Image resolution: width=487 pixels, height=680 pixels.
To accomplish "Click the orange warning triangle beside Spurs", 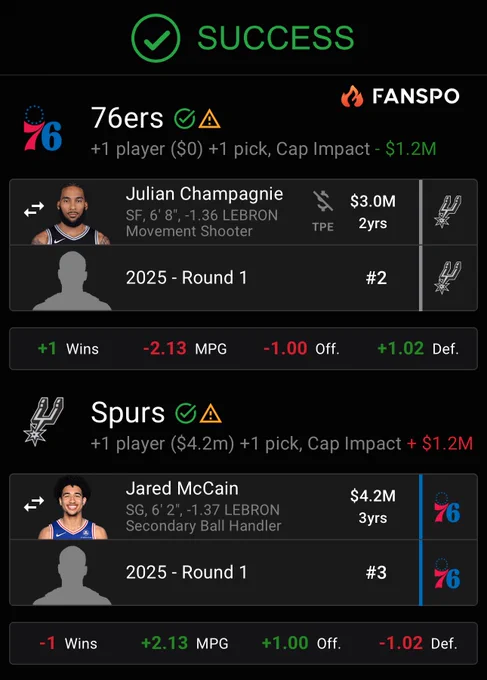I will 211,413.
